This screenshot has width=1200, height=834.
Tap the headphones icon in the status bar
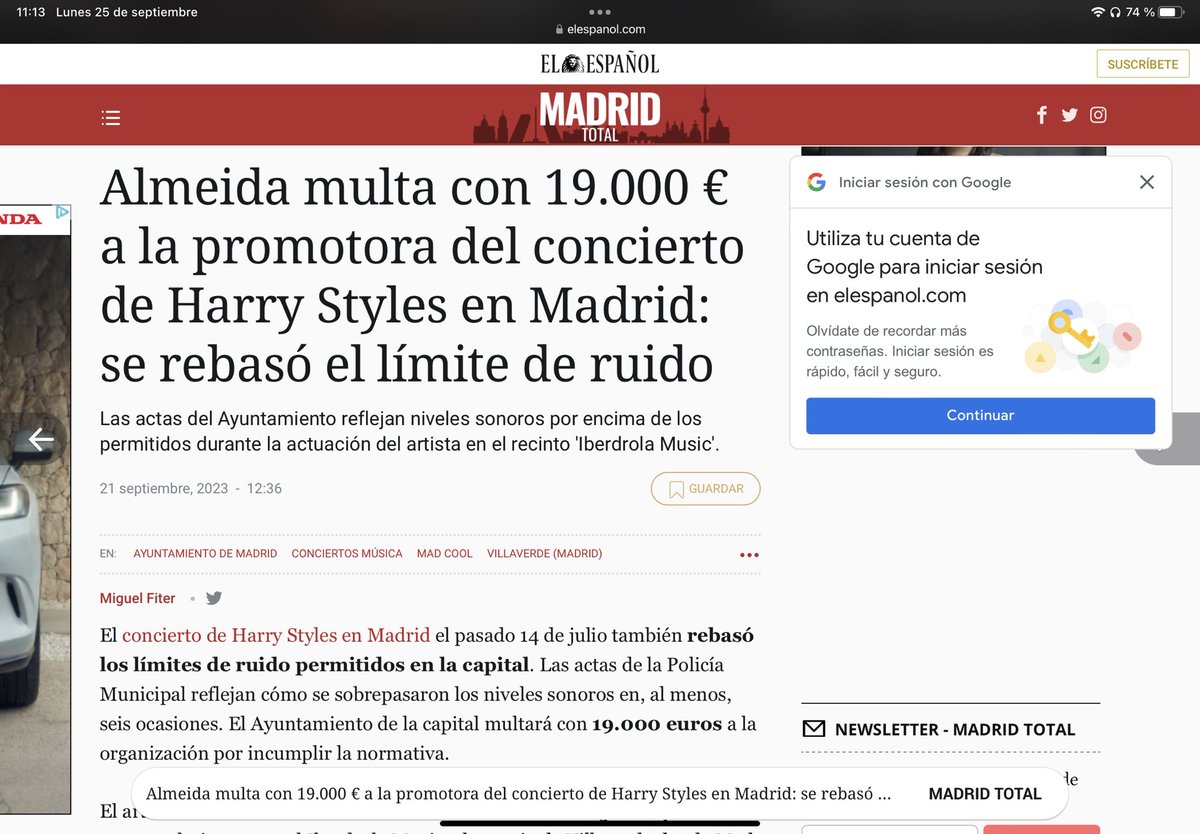[1115, 12]
